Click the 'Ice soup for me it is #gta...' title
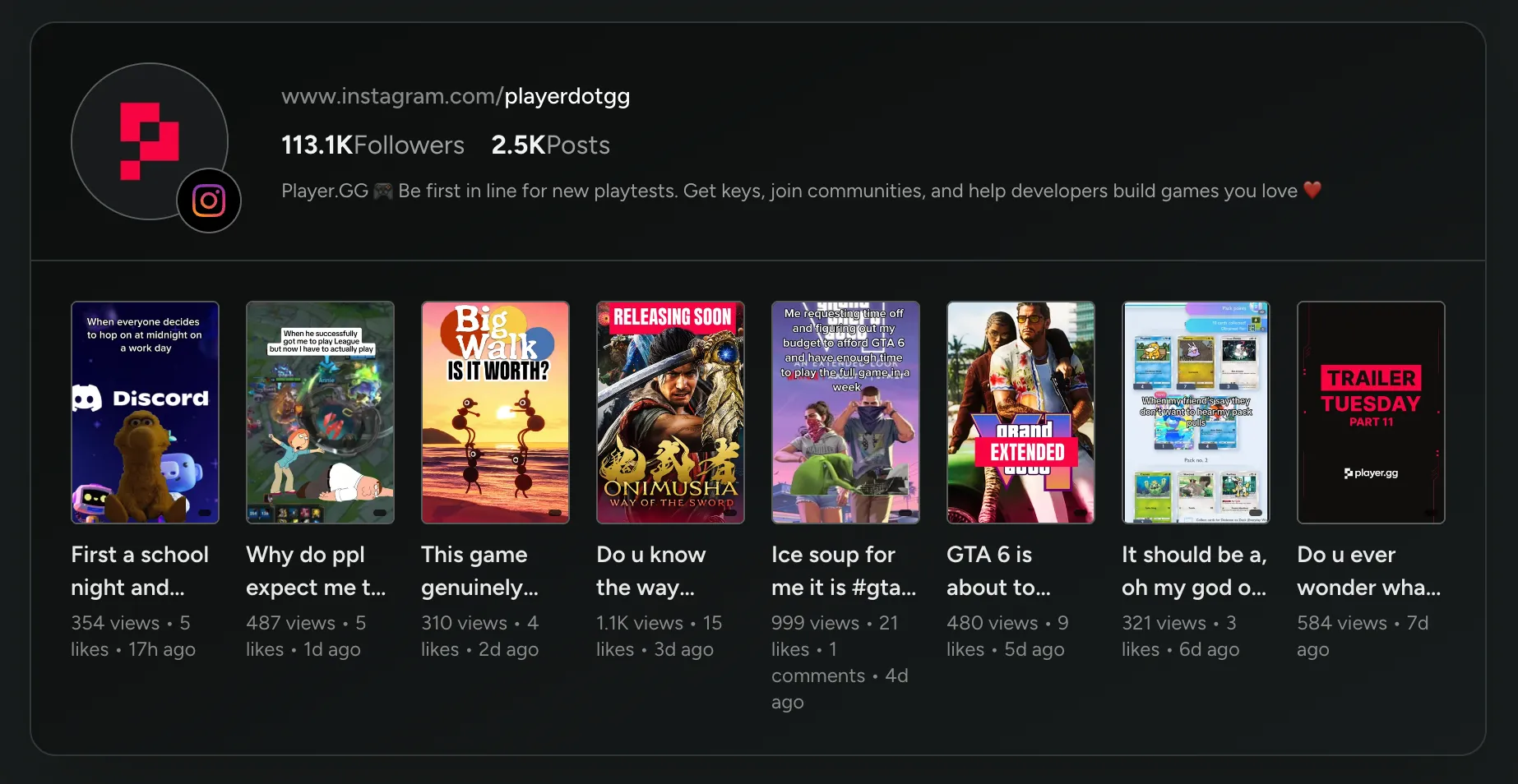The height and width of the screenshot is (784, 1518). (844, 571)
